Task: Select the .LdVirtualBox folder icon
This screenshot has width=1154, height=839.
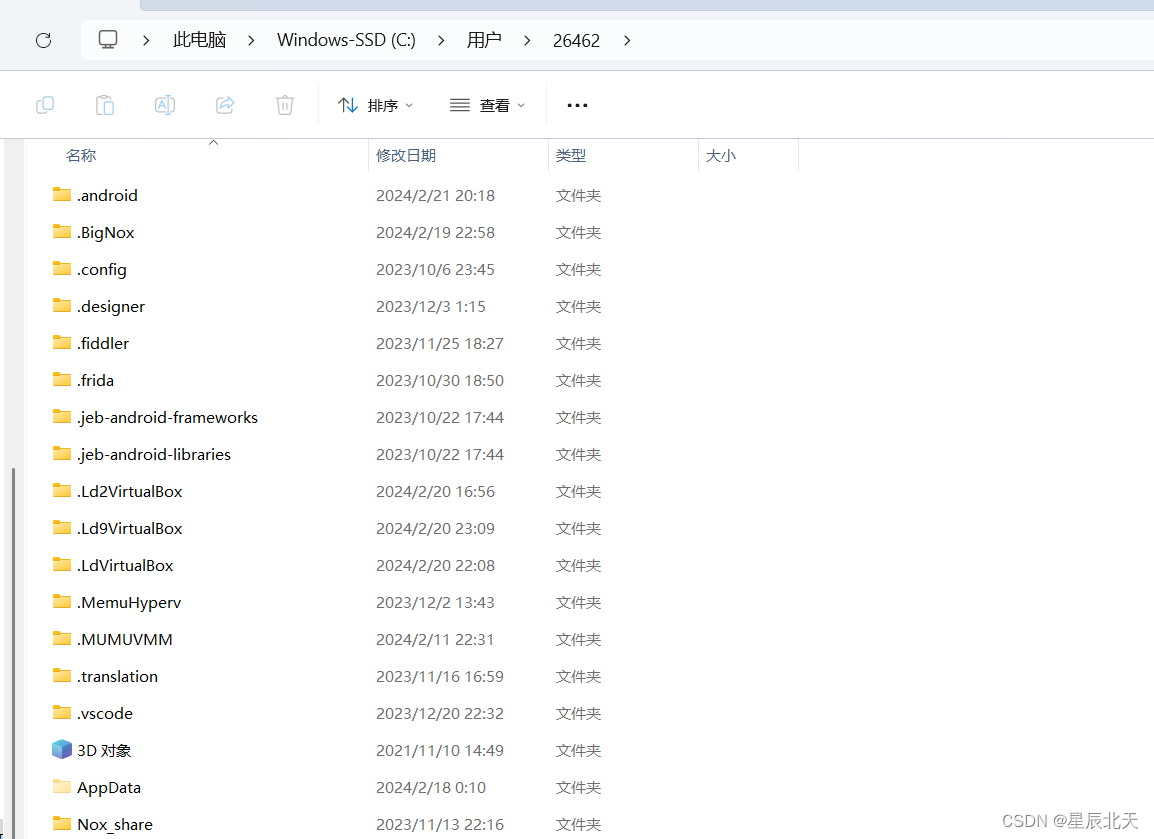Action: (x=62, y=564)
